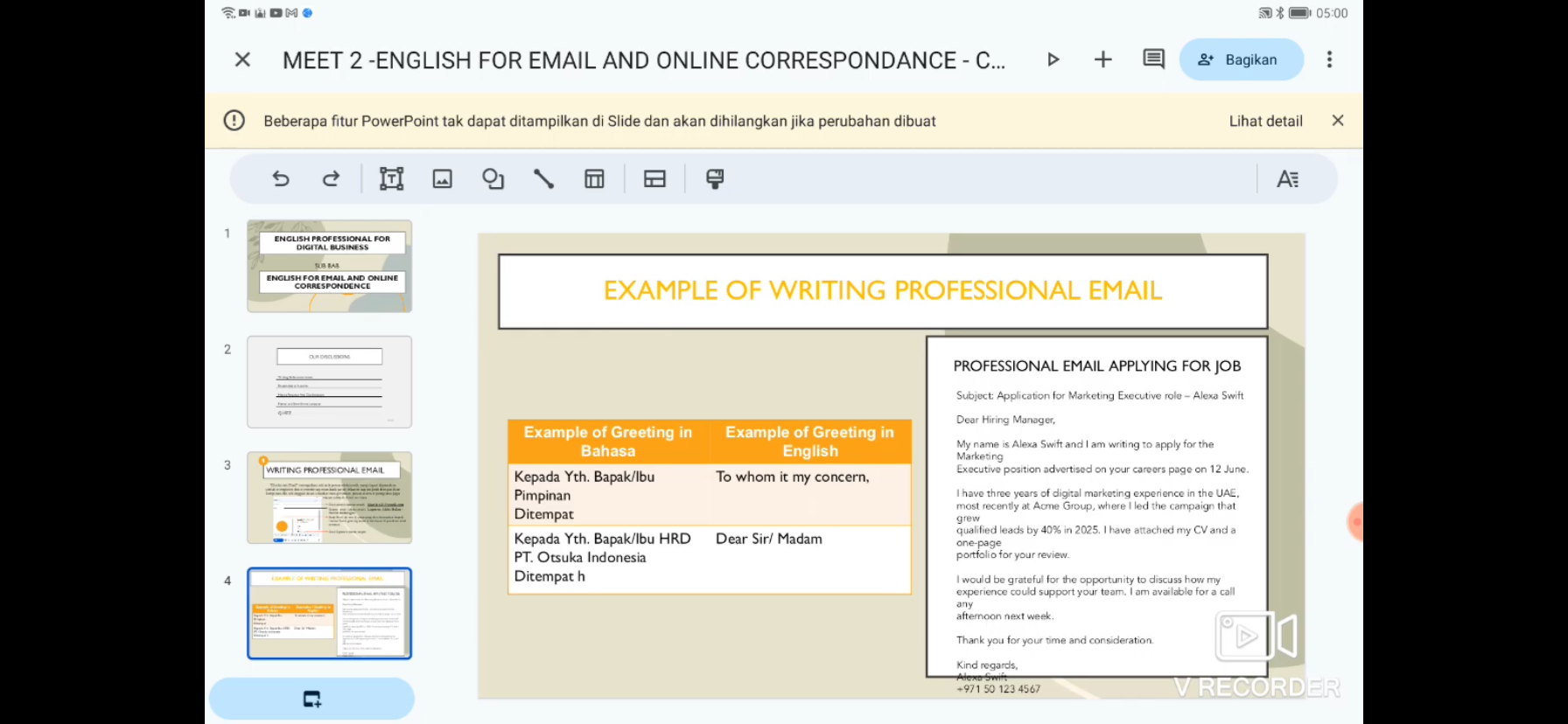This screenshot has height=724, width=1568.
Task: Select slide 4 thumbnail
Action: (x=329, y=613)
